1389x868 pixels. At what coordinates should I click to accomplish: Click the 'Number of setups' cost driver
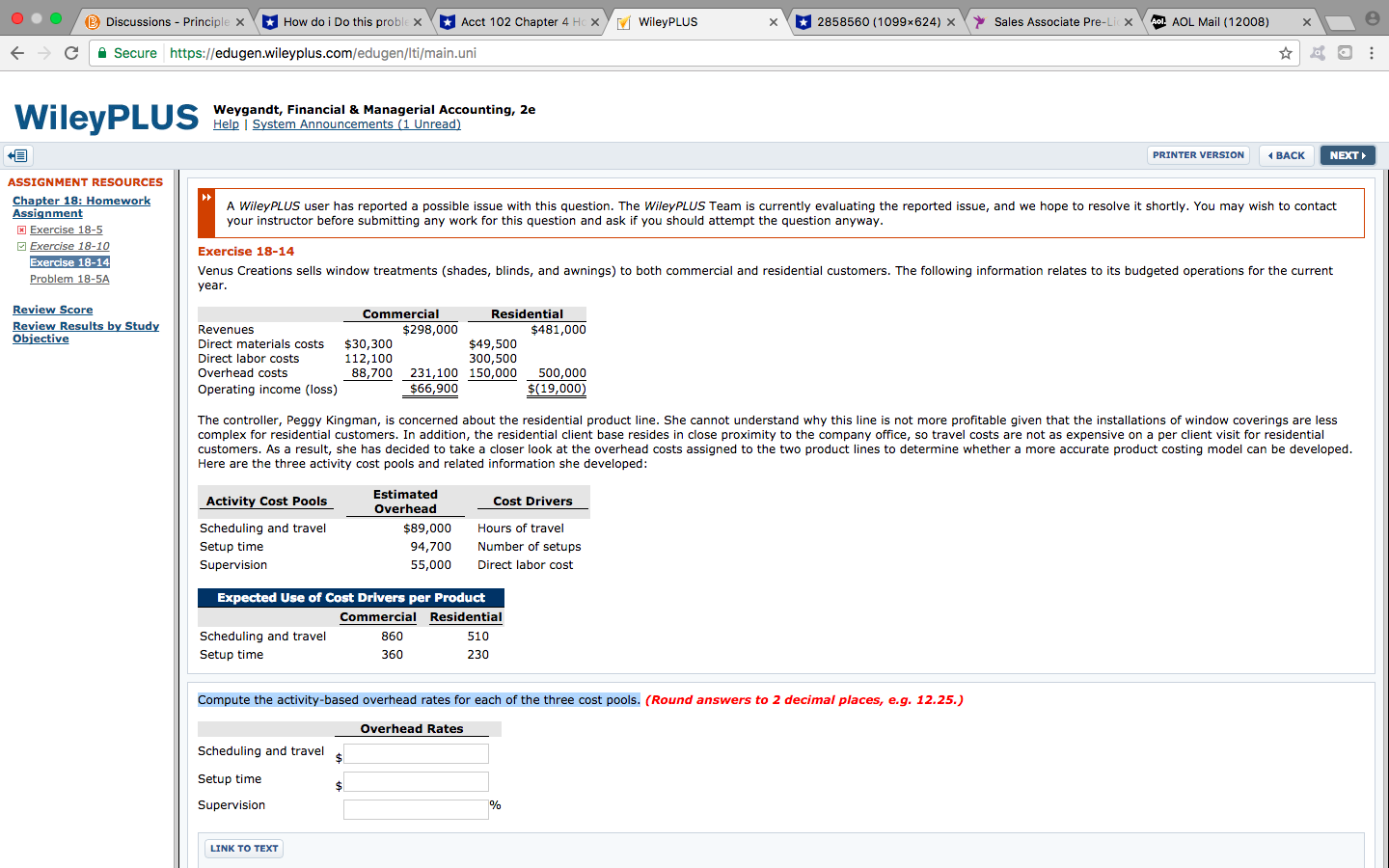click(x=530, y=547)
